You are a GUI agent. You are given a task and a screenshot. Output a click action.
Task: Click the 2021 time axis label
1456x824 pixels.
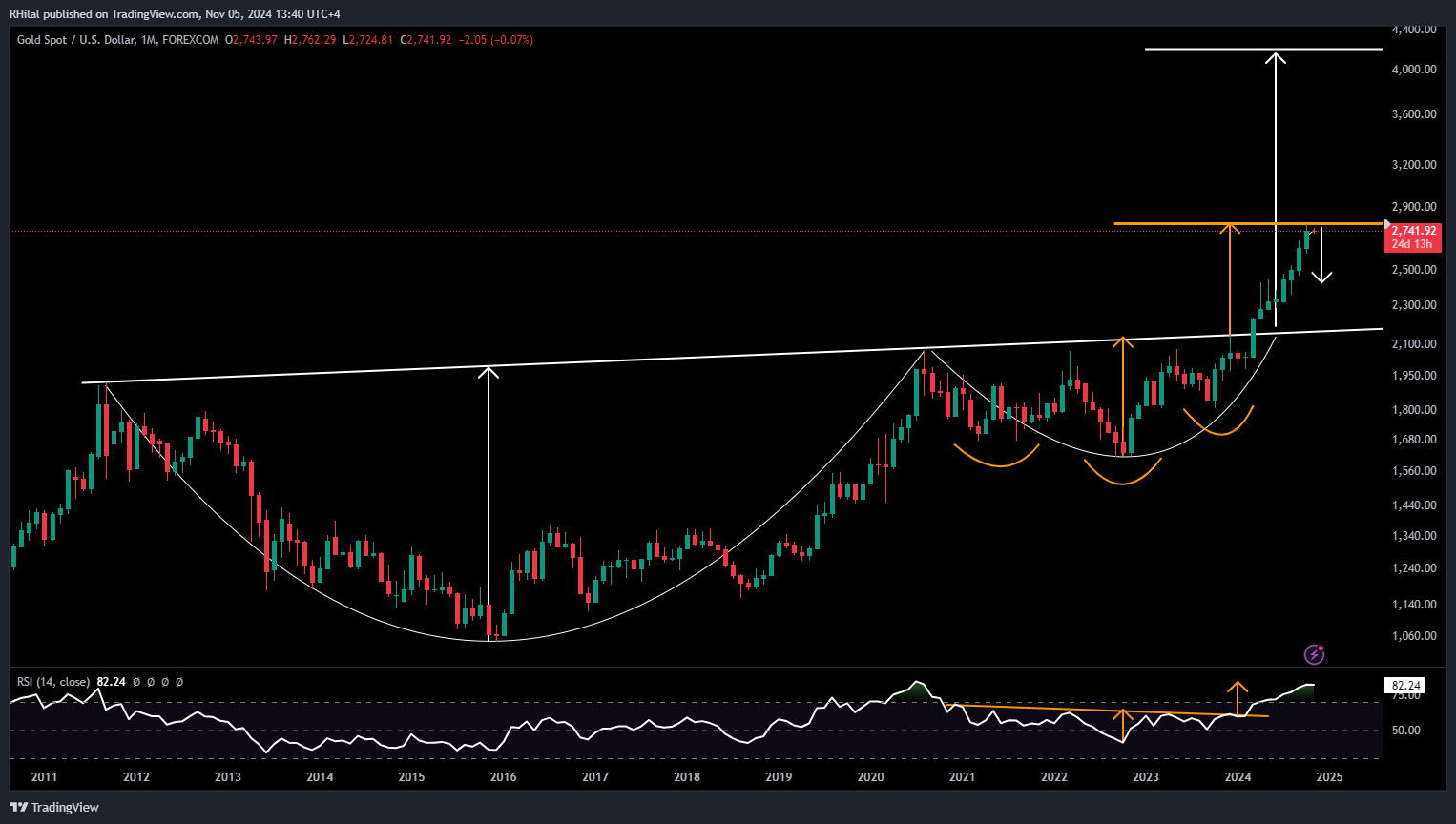click(x=962, y=776)
